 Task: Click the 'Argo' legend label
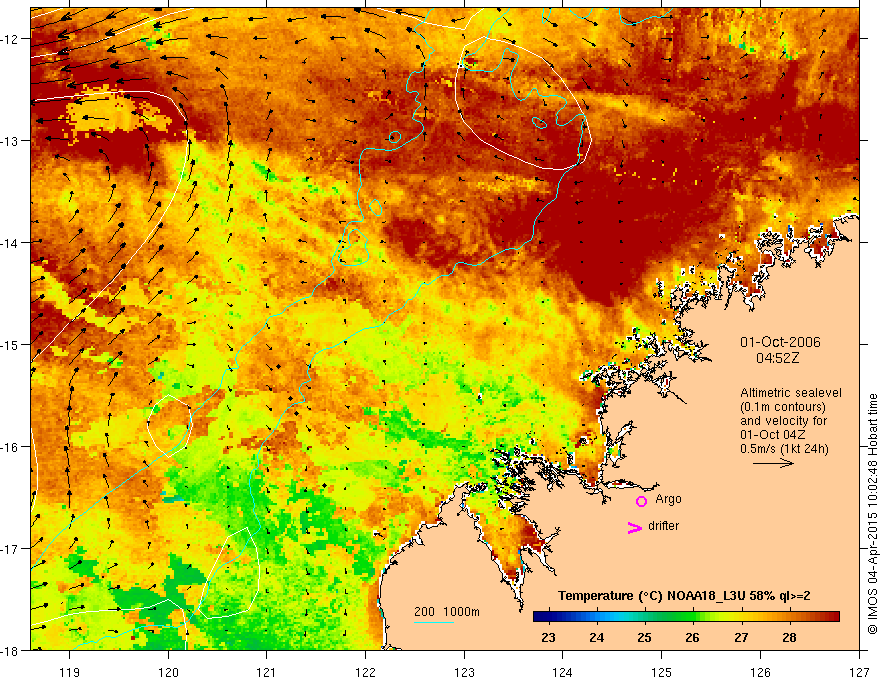click(668, 499)
